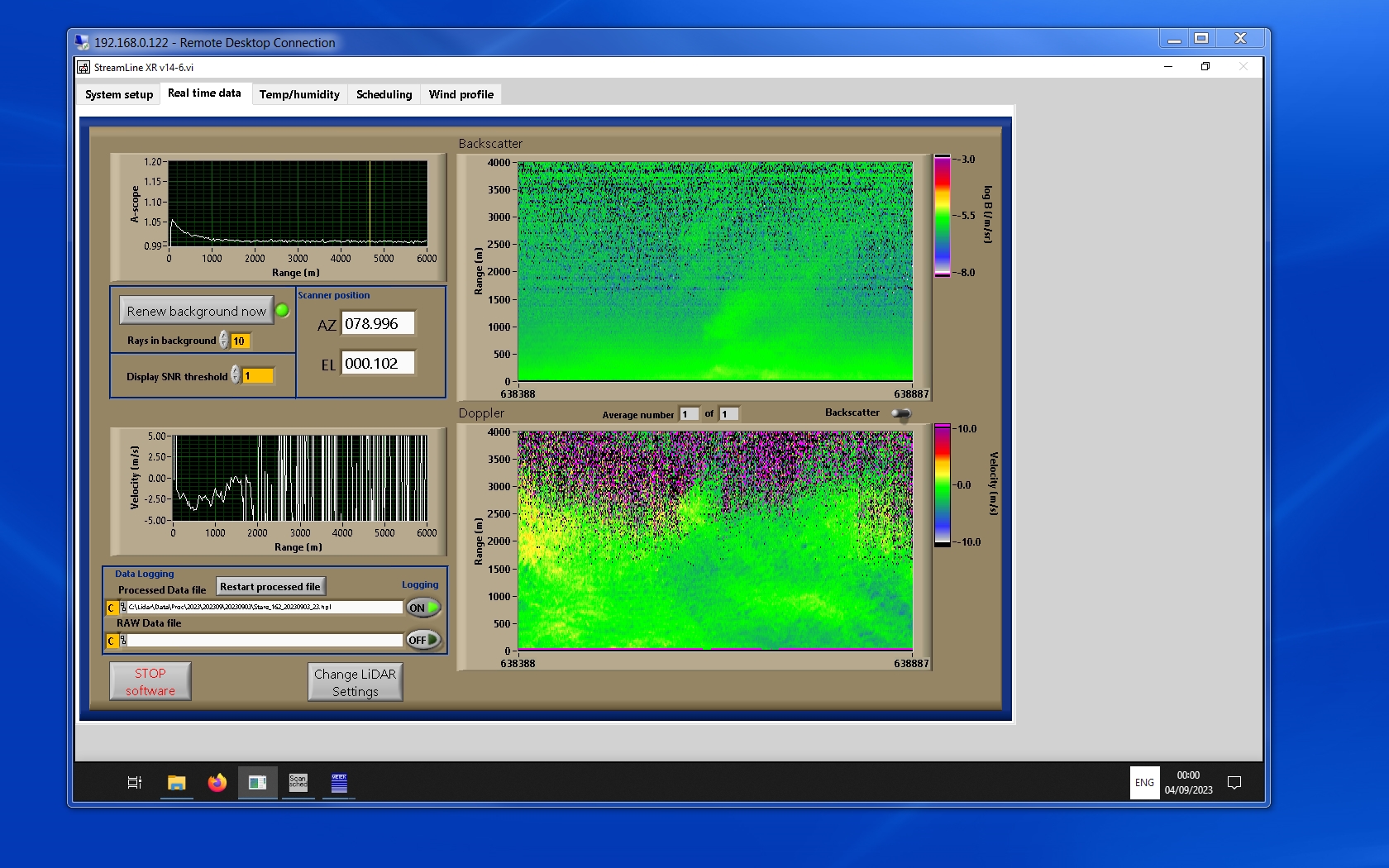This screenshot has height=868, width=1389.
Task: Click the AZ scanner position field
Action: point(378,324)
